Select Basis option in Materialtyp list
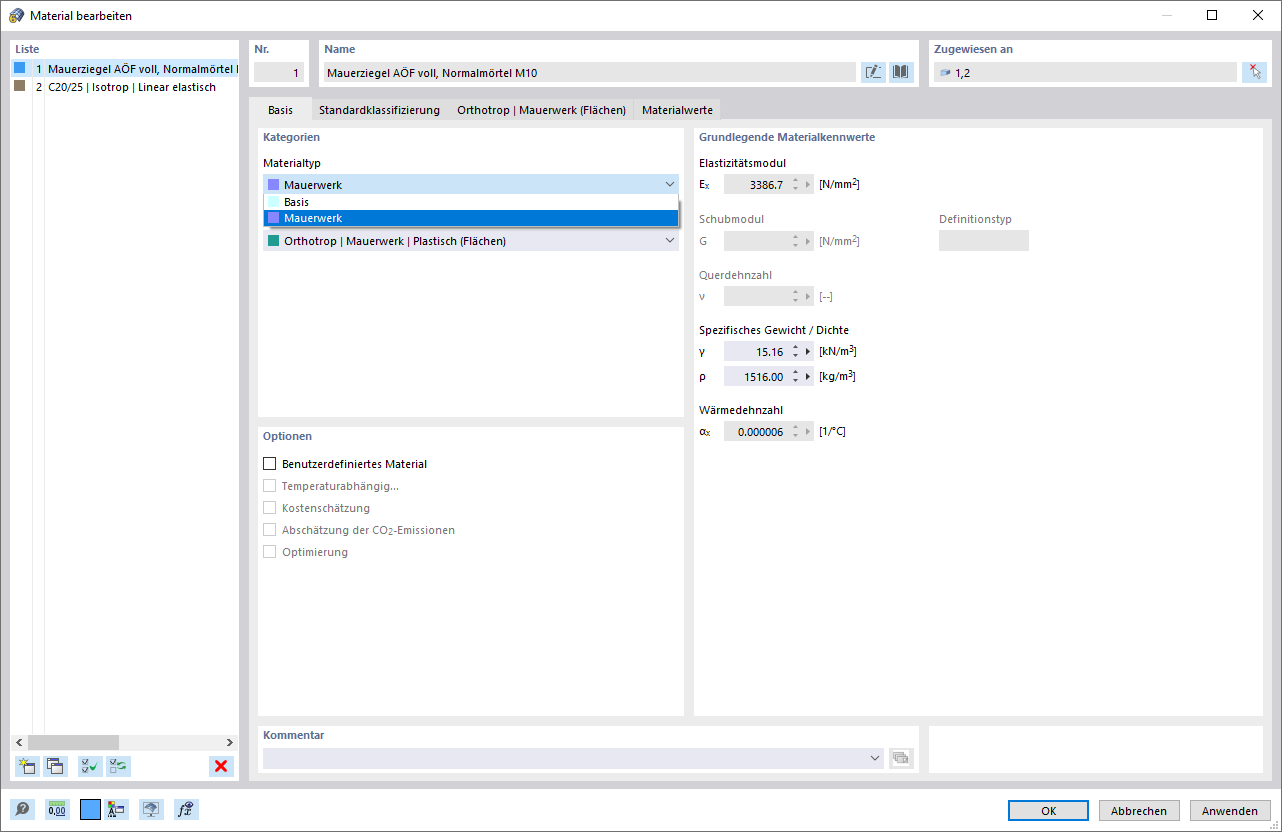The image size is (1282, 832). click(x=471, y=202)
